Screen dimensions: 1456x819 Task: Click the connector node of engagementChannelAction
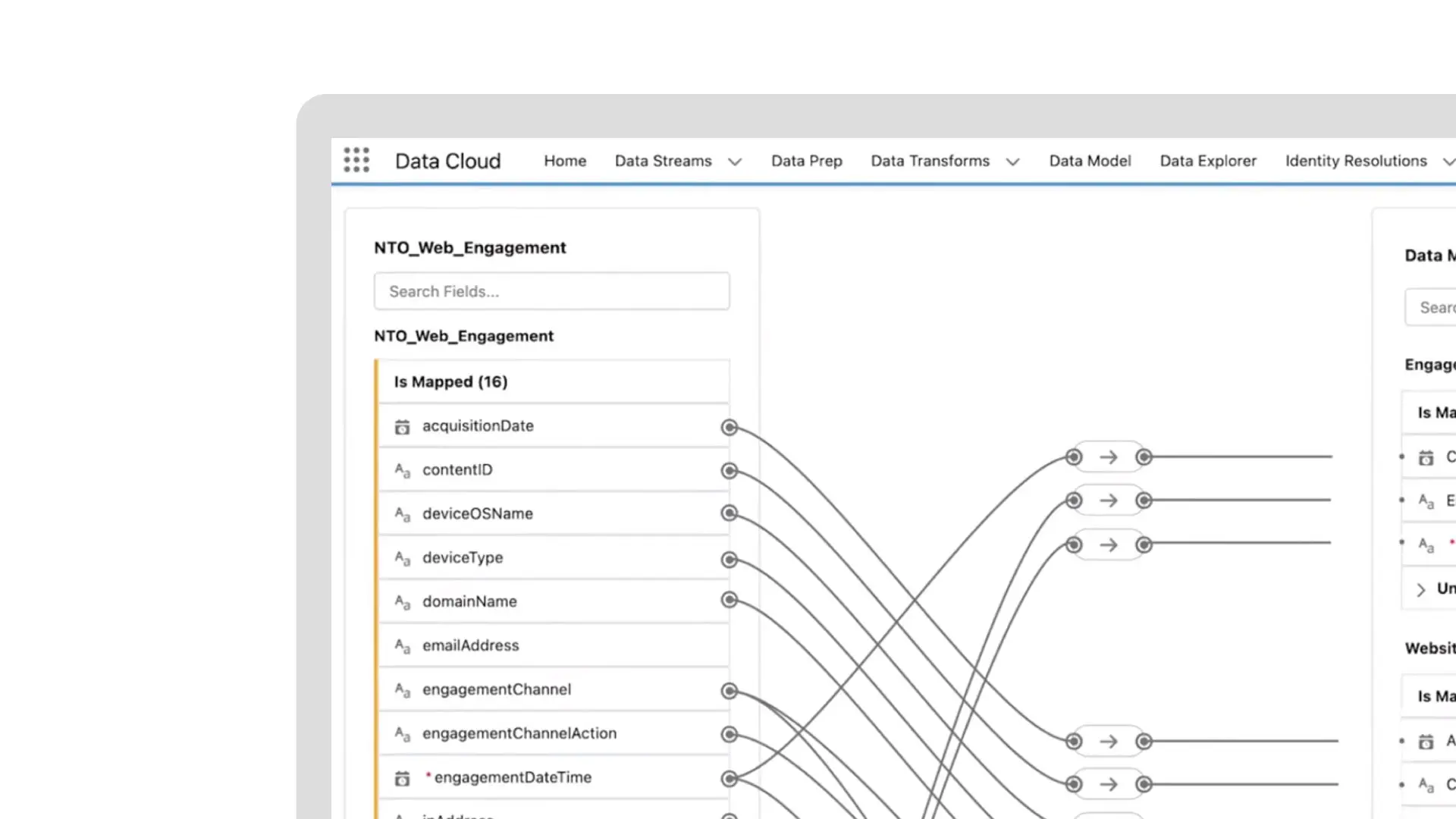730,734
